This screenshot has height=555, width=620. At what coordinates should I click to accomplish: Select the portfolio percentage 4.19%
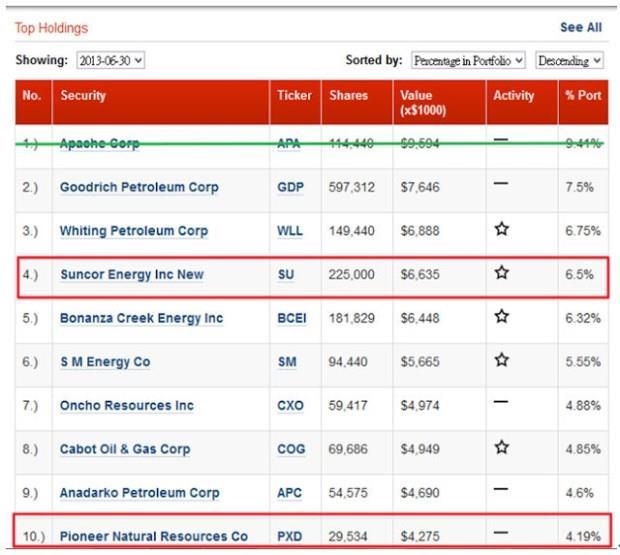(583, 536)
